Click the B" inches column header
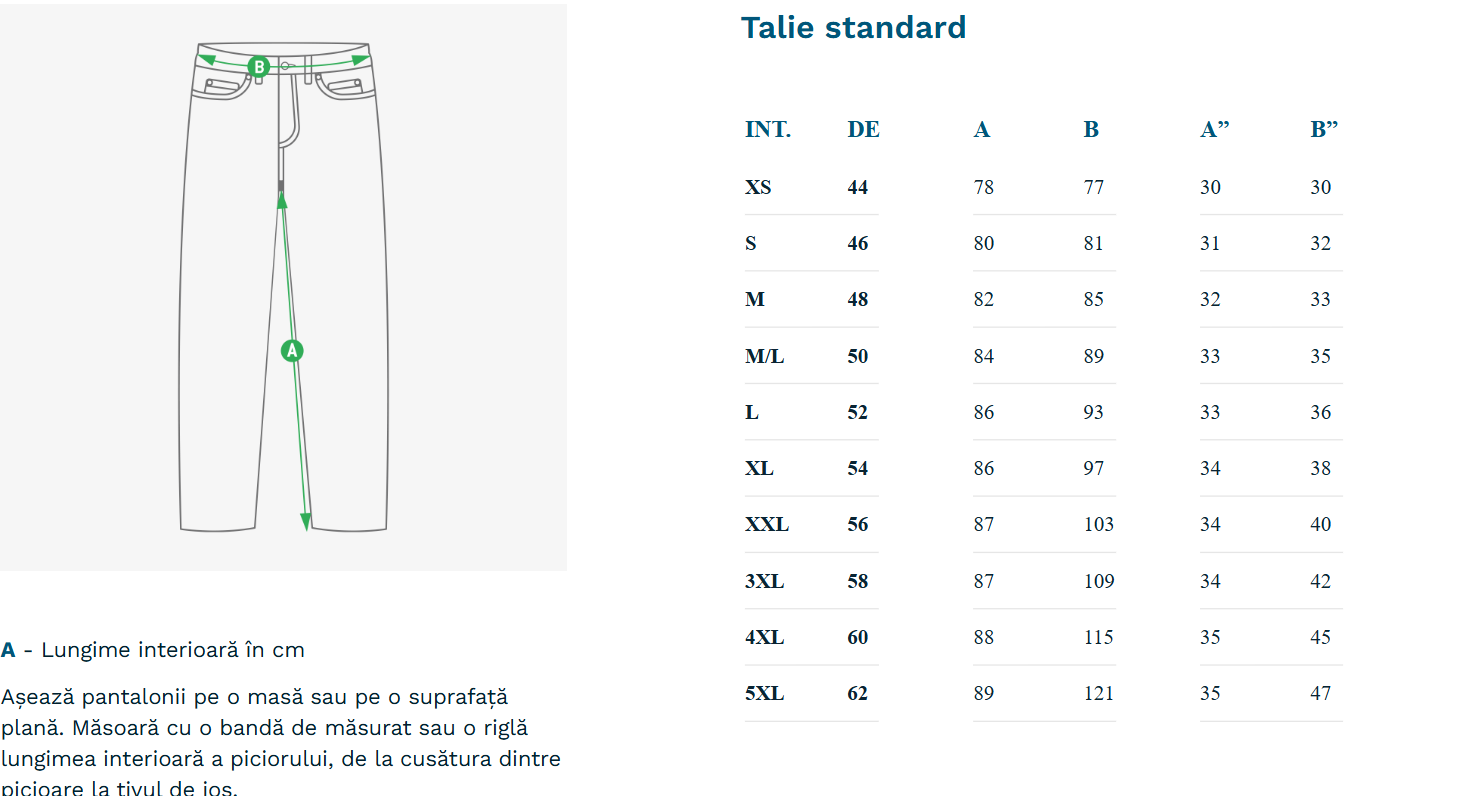Screen dimensions: 1466x796 coord(1324,130)
